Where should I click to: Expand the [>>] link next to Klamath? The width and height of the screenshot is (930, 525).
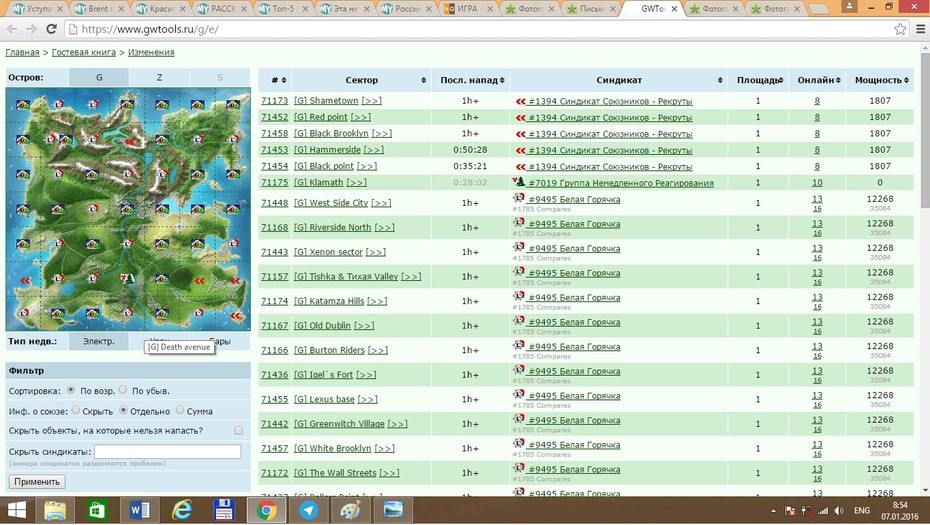(x=356, y=183)
